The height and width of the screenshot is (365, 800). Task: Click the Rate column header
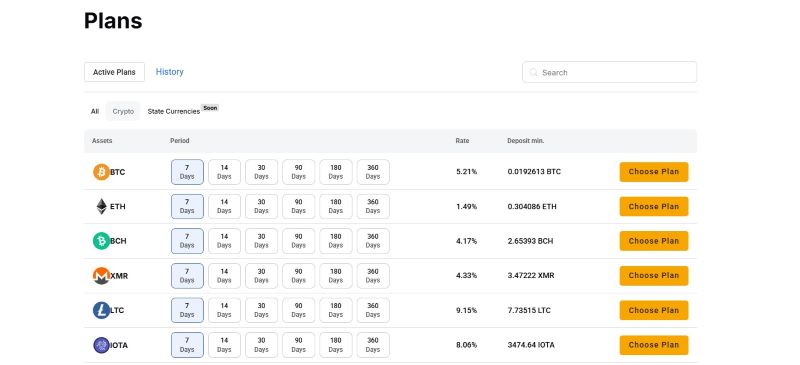pos(462,141)
